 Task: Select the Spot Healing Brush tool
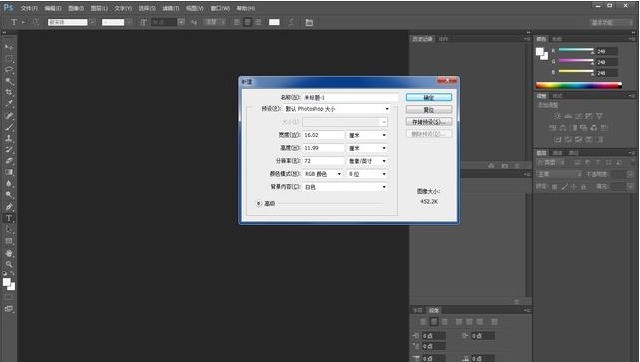point(9,116)
